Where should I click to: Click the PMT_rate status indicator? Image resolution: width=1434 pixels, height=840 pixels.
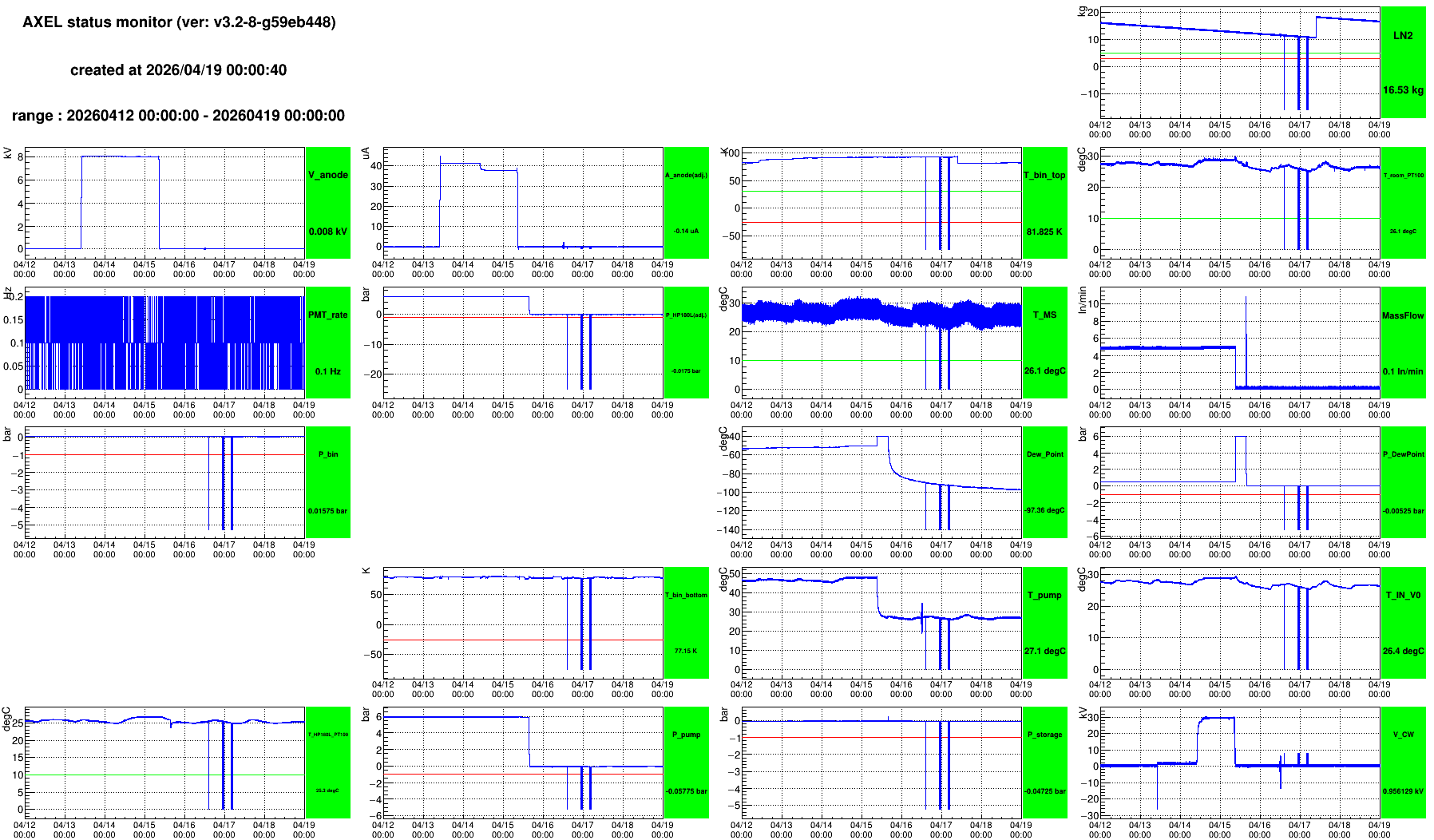tap(327, 343)
